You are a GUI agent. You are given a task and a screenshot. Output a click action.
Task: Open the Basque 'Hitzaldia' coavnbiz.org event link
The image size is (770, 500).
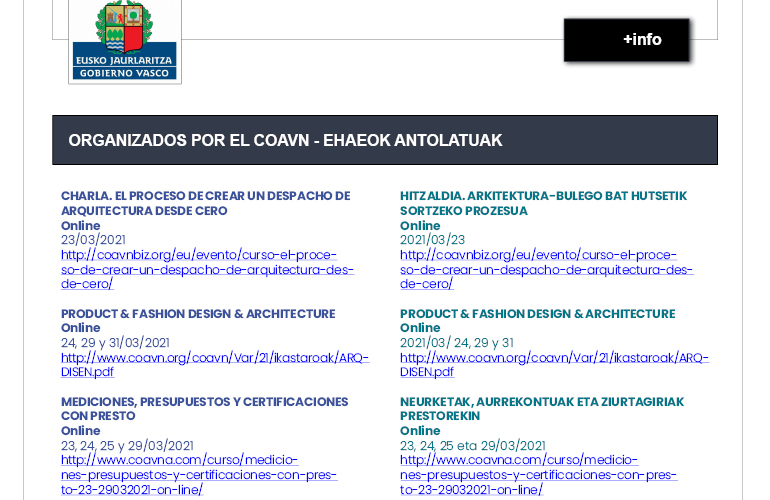click(x=547, y=269)
